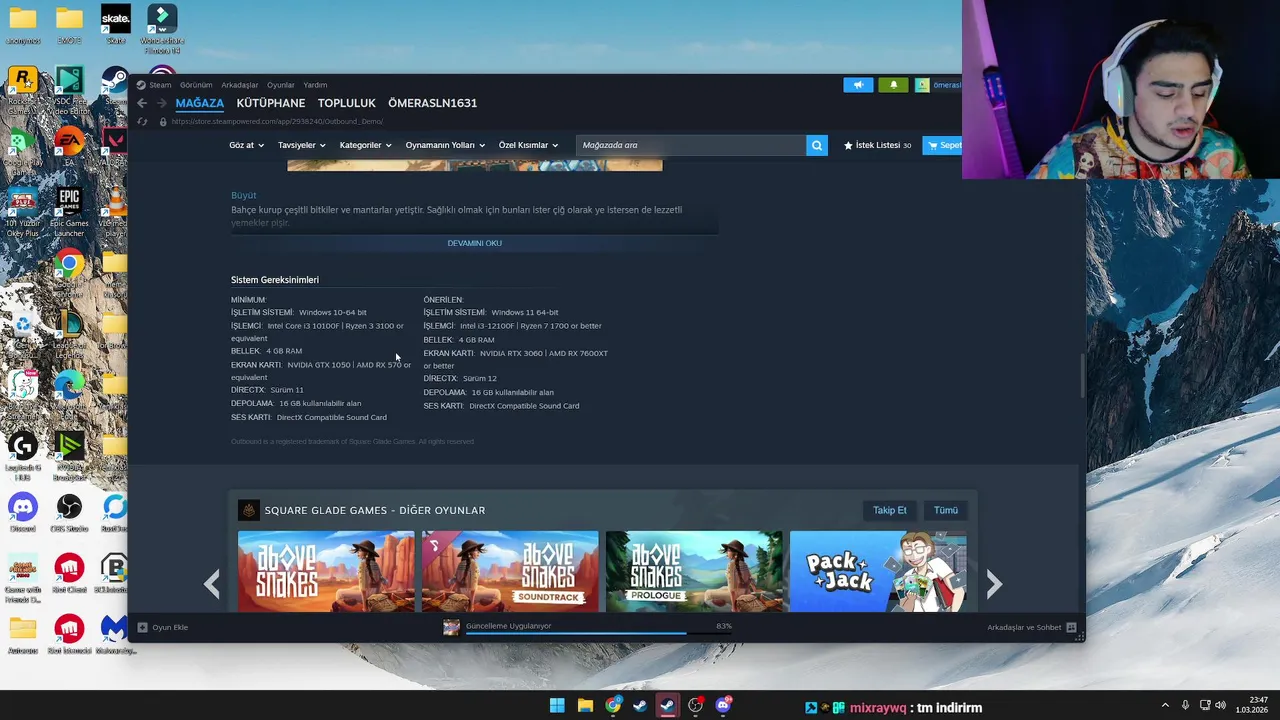Viewport: 1280px width, 720px height.
Task: Expand Özel Kısımlar dropdown menu
Action: click(x=528, y=145)
